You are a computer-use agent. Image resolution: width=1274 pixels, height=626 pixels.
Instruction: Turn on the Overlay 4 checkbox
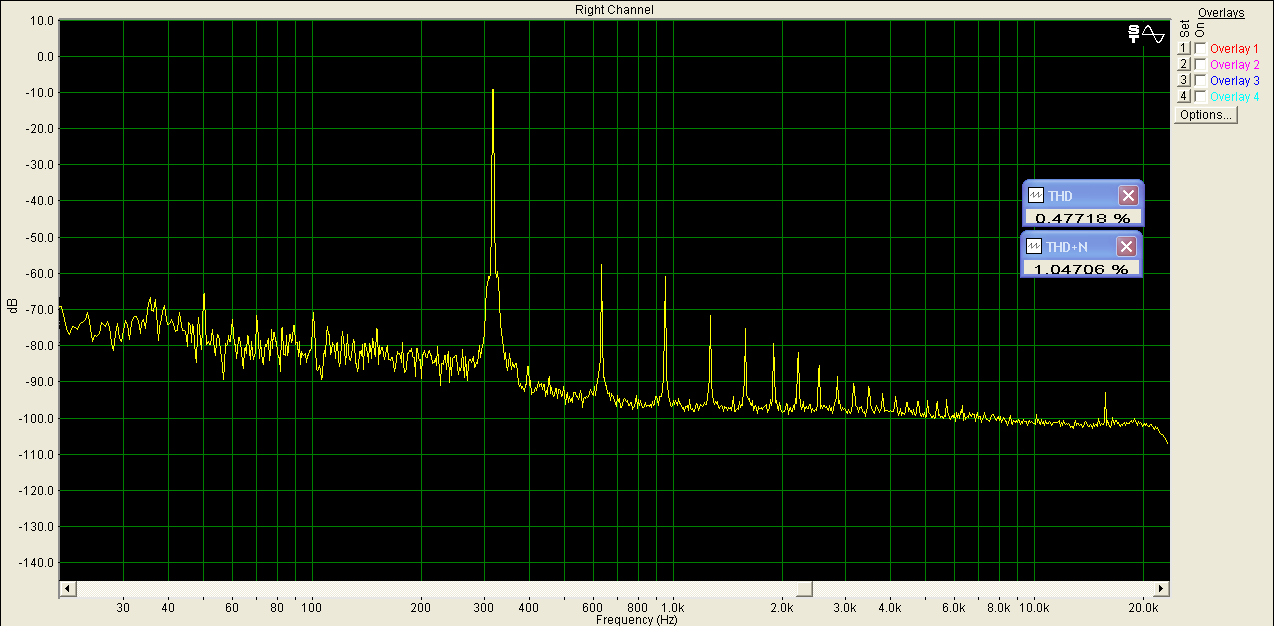1200,96
